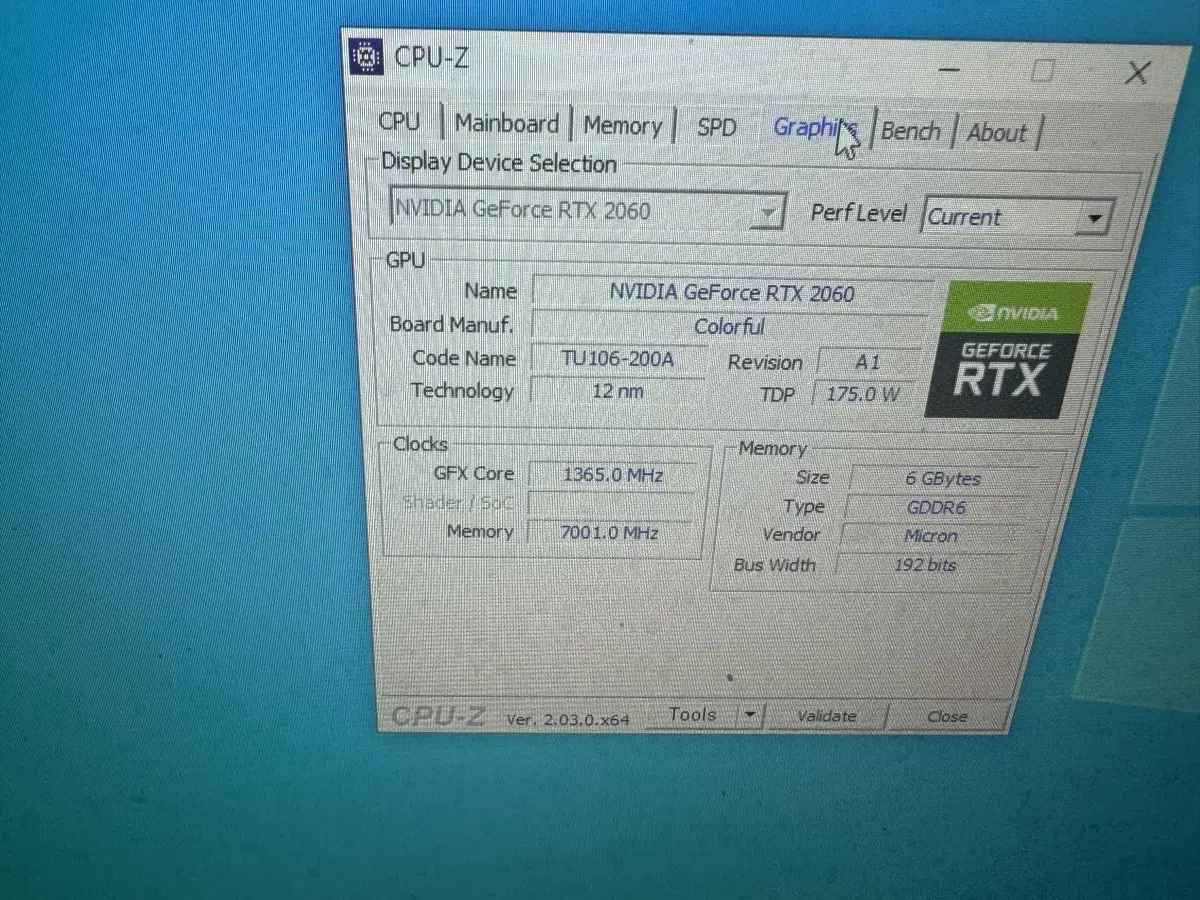Minimize the CPU-Z window

click(x=950, y=70)
